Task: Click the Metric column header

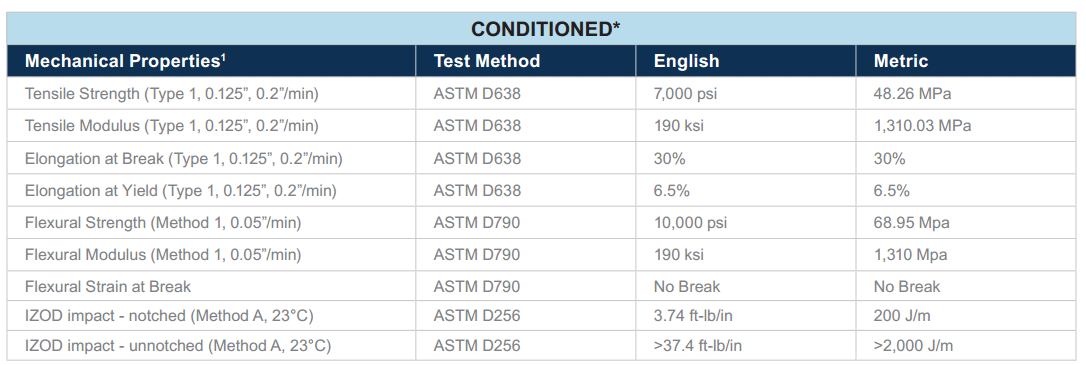Action: pyautogui.click(x=900, y=61)
